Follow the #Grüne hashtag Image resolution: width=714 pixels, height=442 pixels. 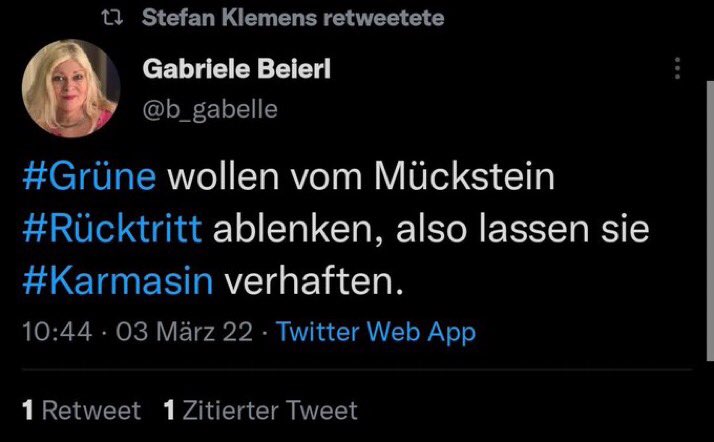89,178
